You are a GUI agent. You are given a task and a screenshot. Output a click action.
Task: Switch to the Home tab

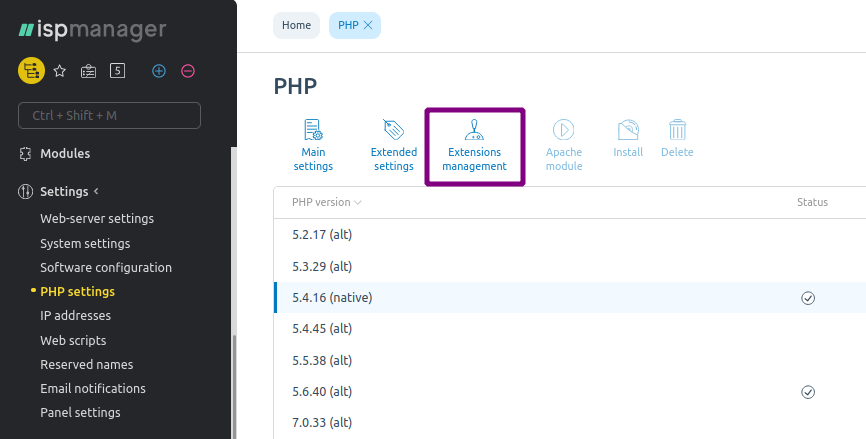(x=297, y=25)
